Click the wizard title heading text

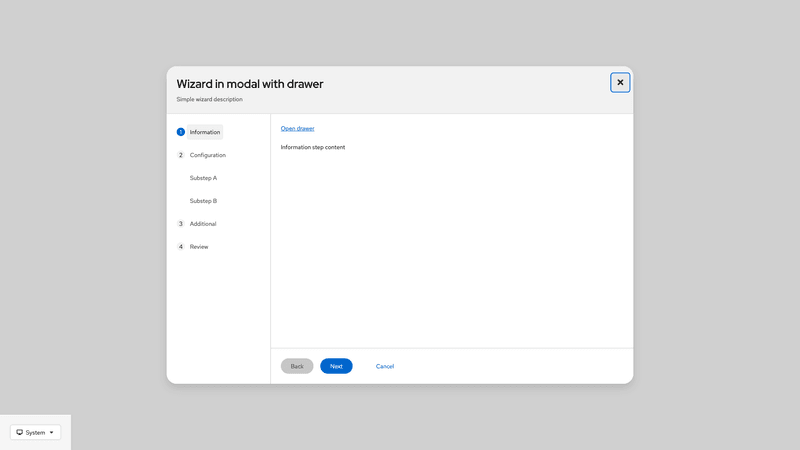point(250,84)
